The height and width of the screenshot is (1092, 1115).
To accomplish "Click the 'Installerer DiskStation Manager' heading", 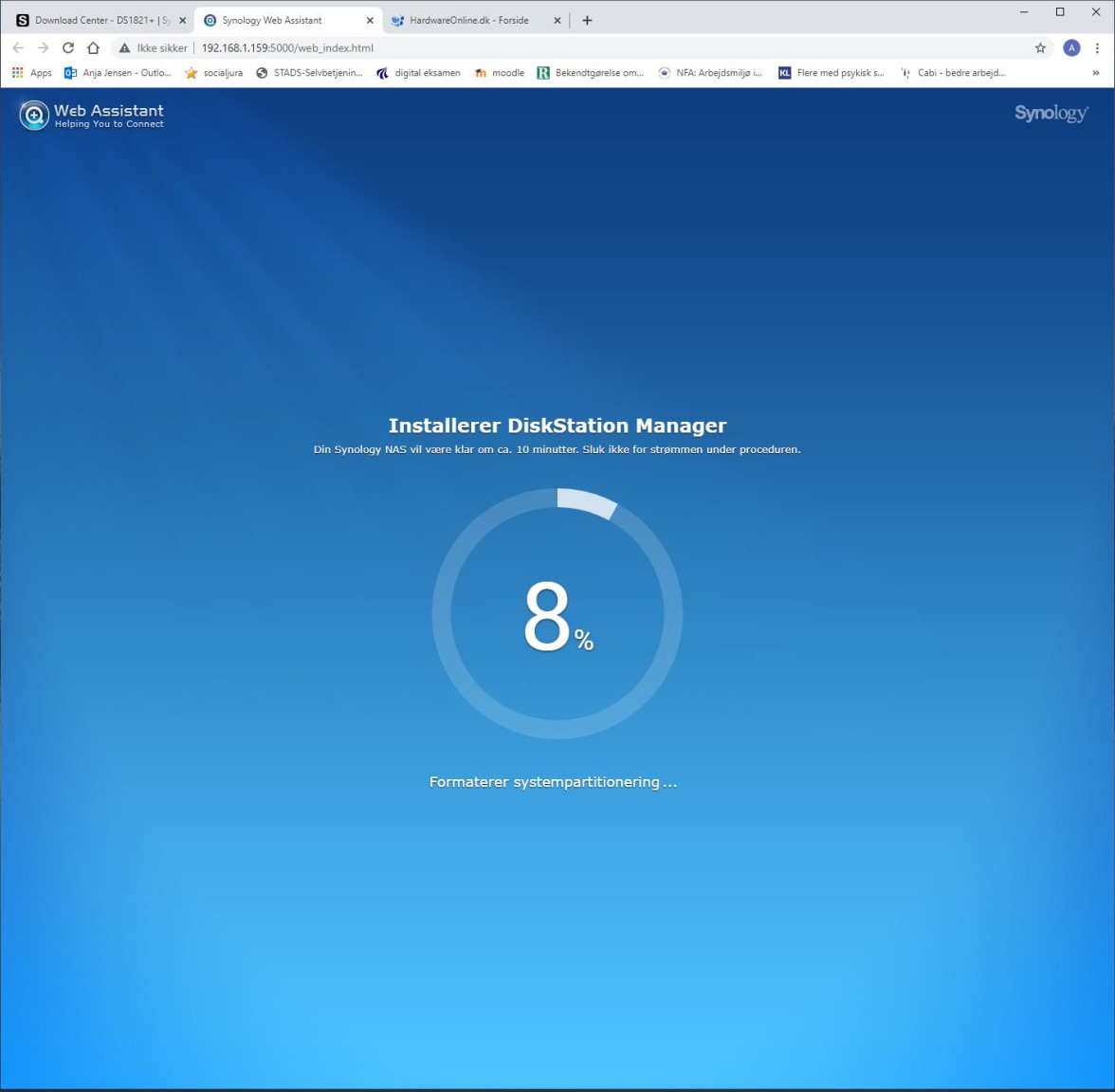I will [x=557, y=425].
